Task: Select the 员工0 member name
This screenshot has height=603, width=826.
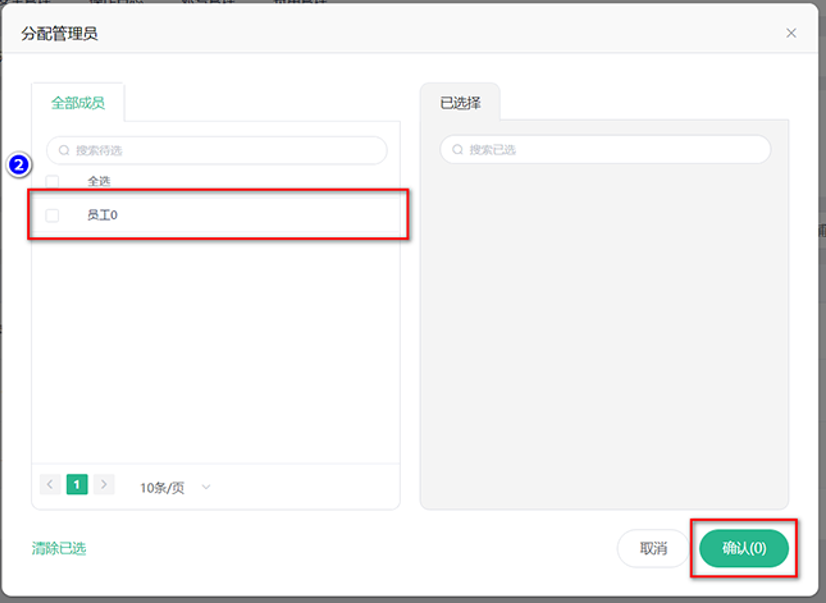Action: click(102, 215)
